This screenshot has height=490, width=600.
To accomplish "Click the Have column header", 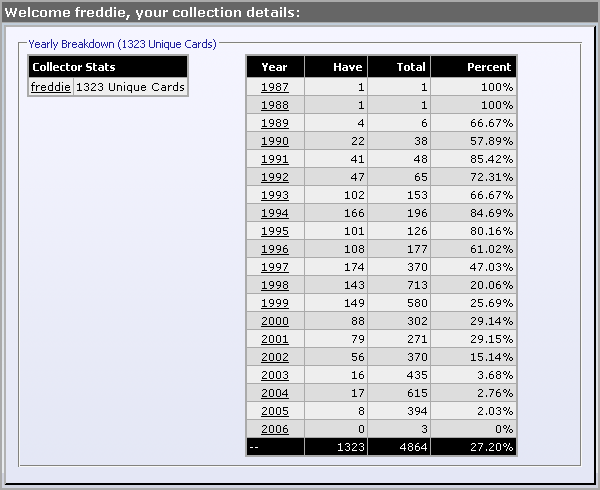I will click(x=347, y=67).
